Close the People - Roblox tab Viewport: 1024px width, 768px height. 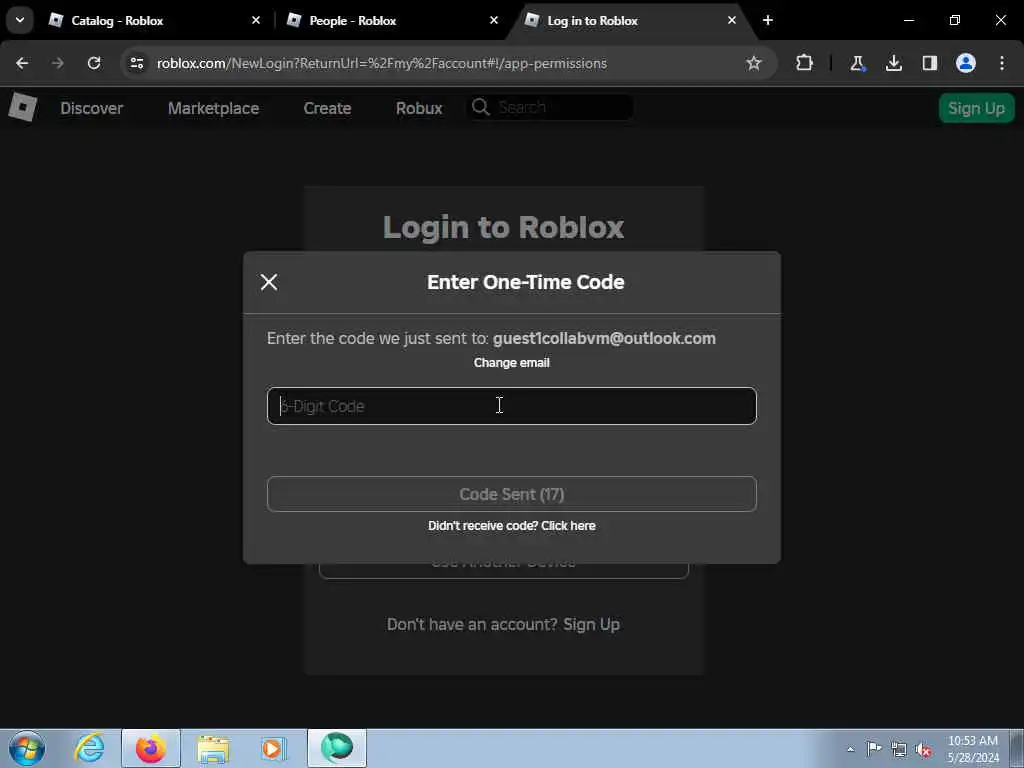[x=494, y=21]
